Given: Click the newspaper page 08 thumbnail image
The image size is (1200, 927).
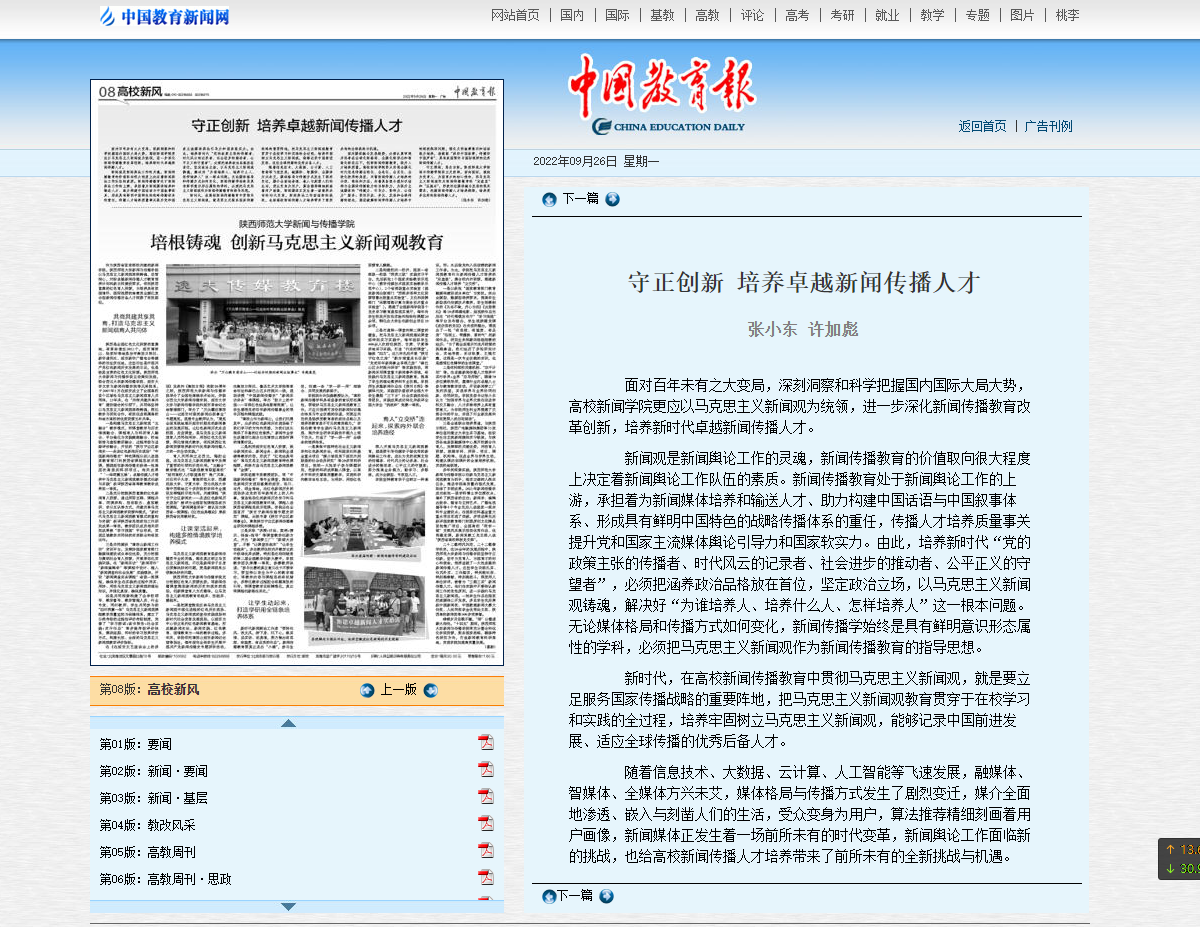Looking at the screenshot, I should [x=297, y=372].
